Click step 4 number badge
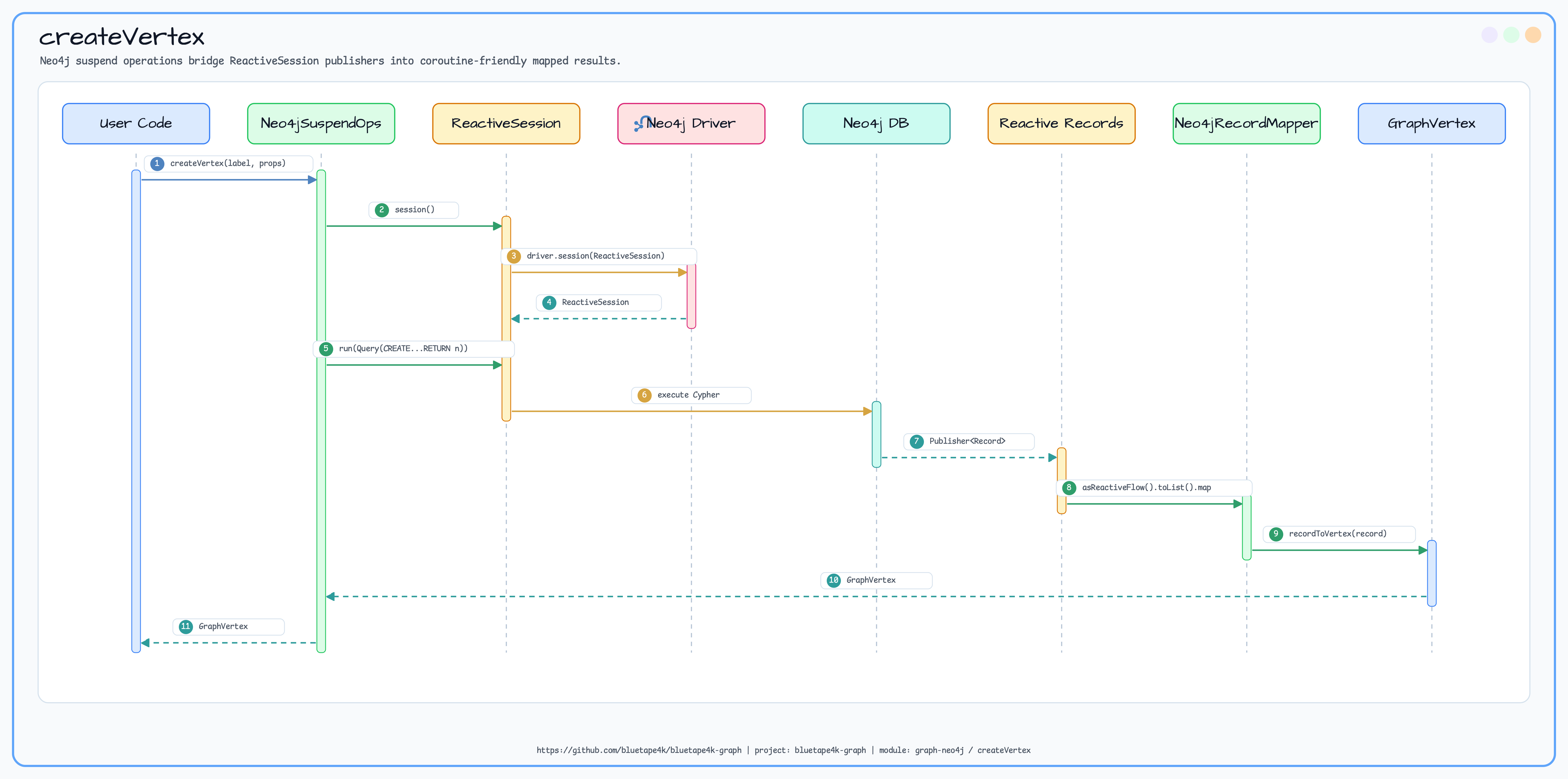 click(549, 303)
